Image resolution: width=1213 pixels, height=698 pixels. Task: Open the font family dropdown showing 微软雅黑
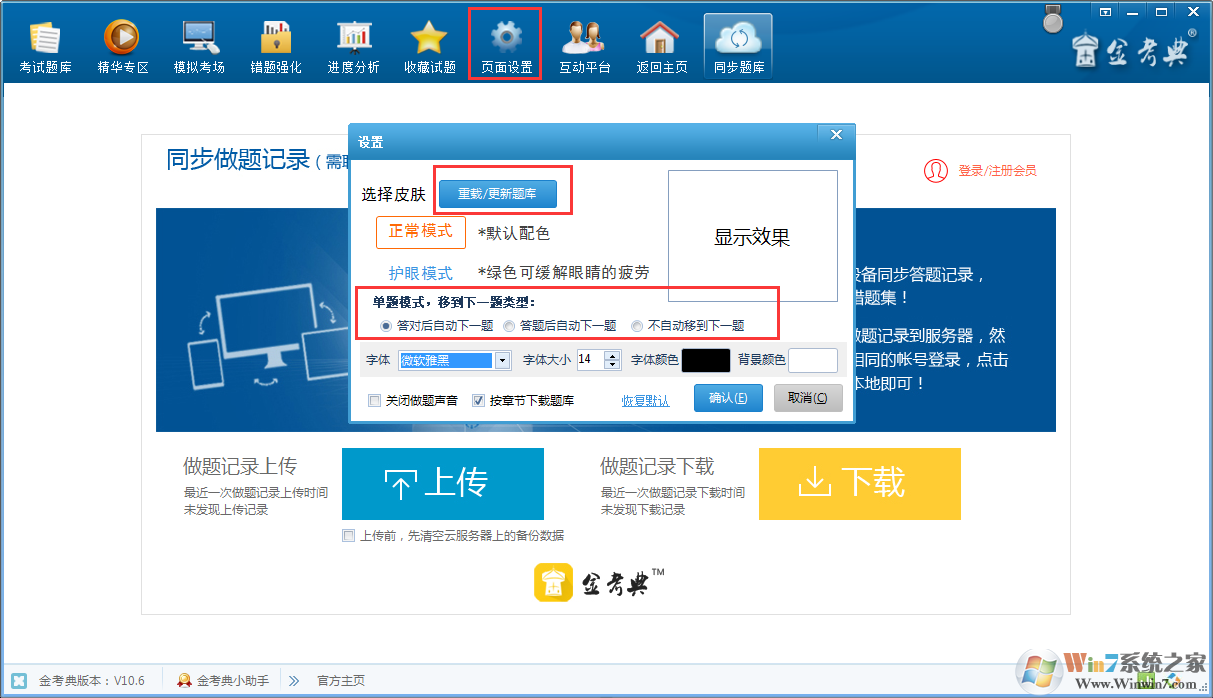point(502,360)
